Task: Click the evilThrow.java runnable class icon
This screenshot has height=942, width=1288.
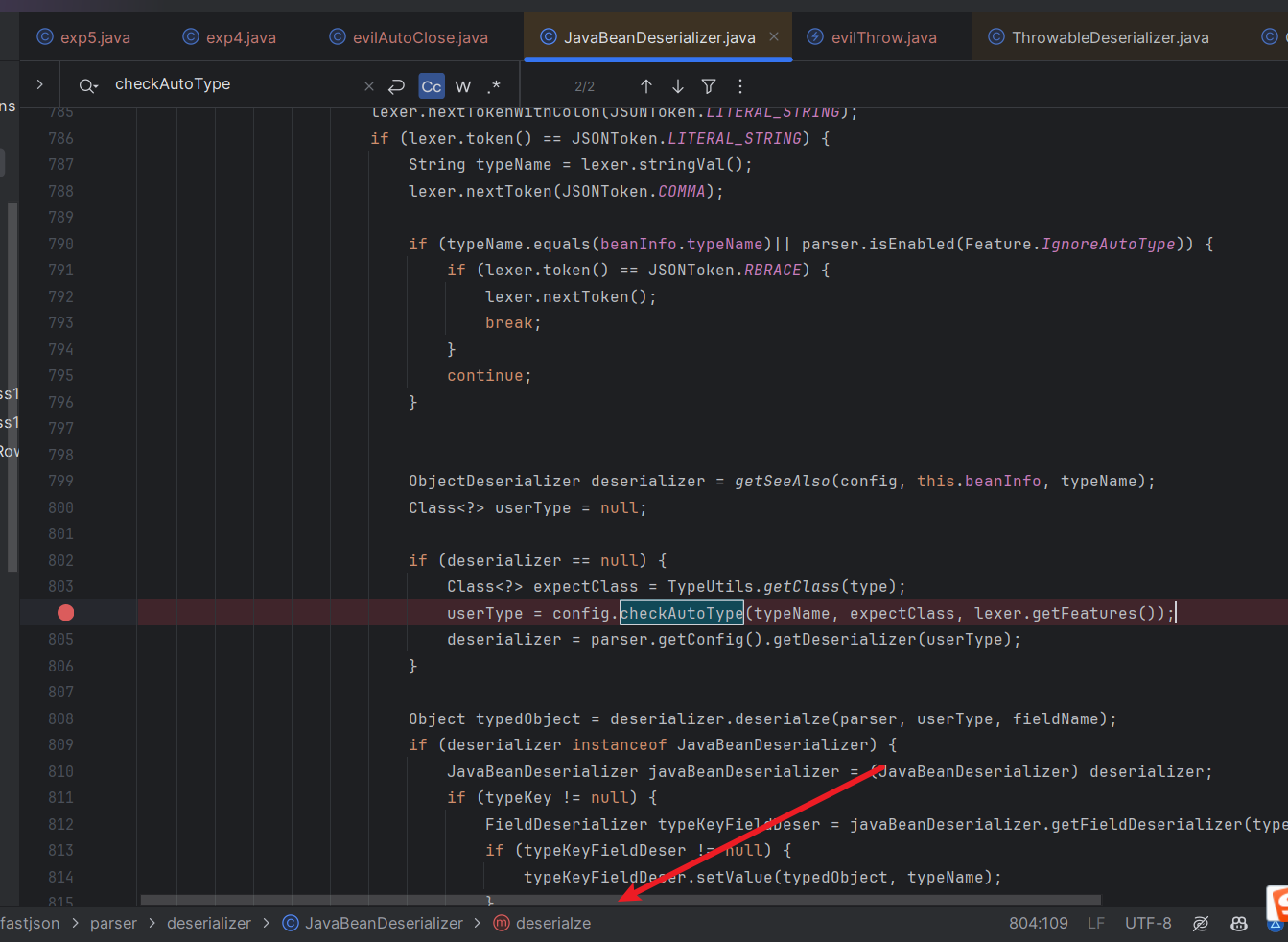Action: pyautogui.click(x=815, y=37)
